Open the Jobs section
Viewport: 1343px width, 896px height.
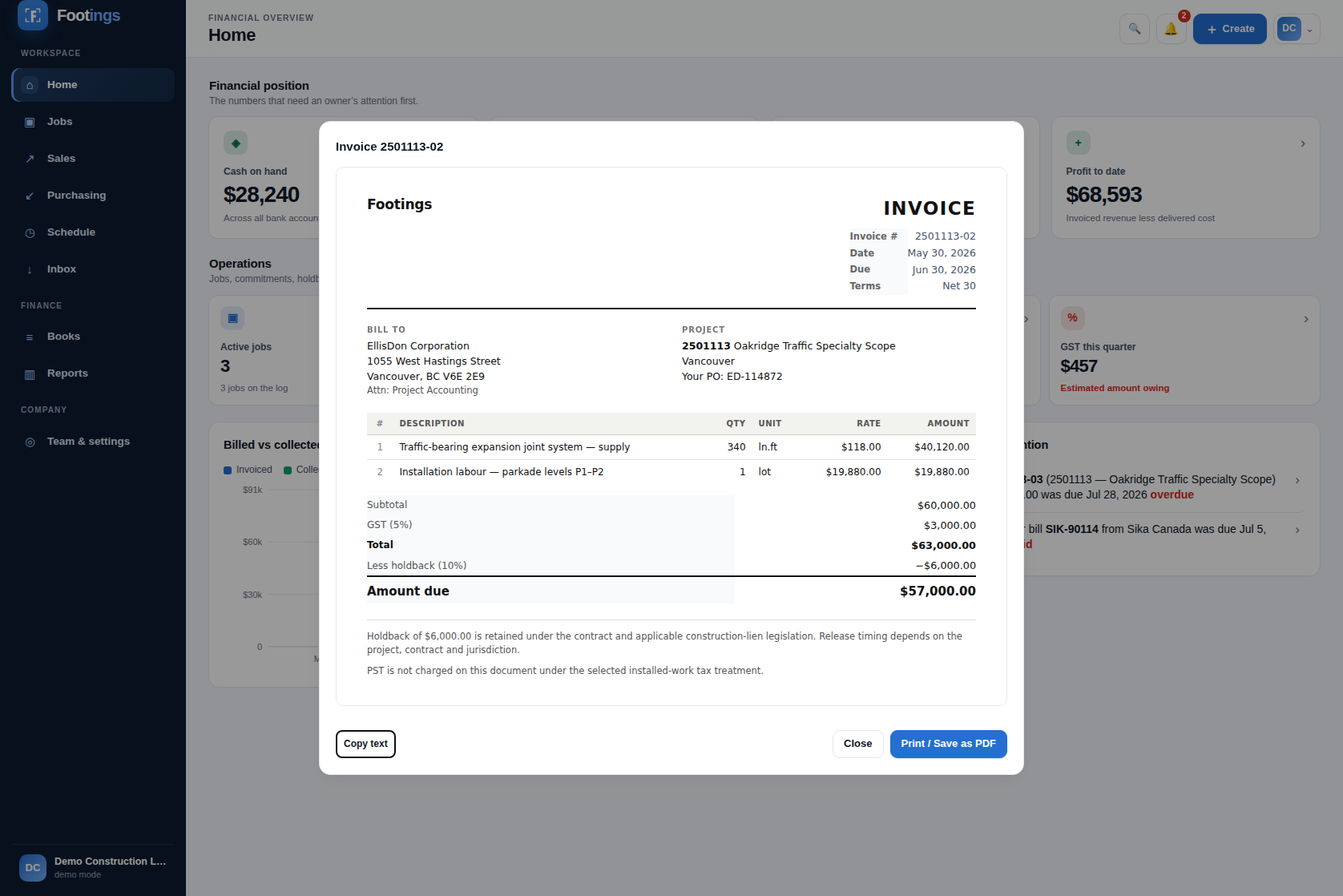(93, 122)
